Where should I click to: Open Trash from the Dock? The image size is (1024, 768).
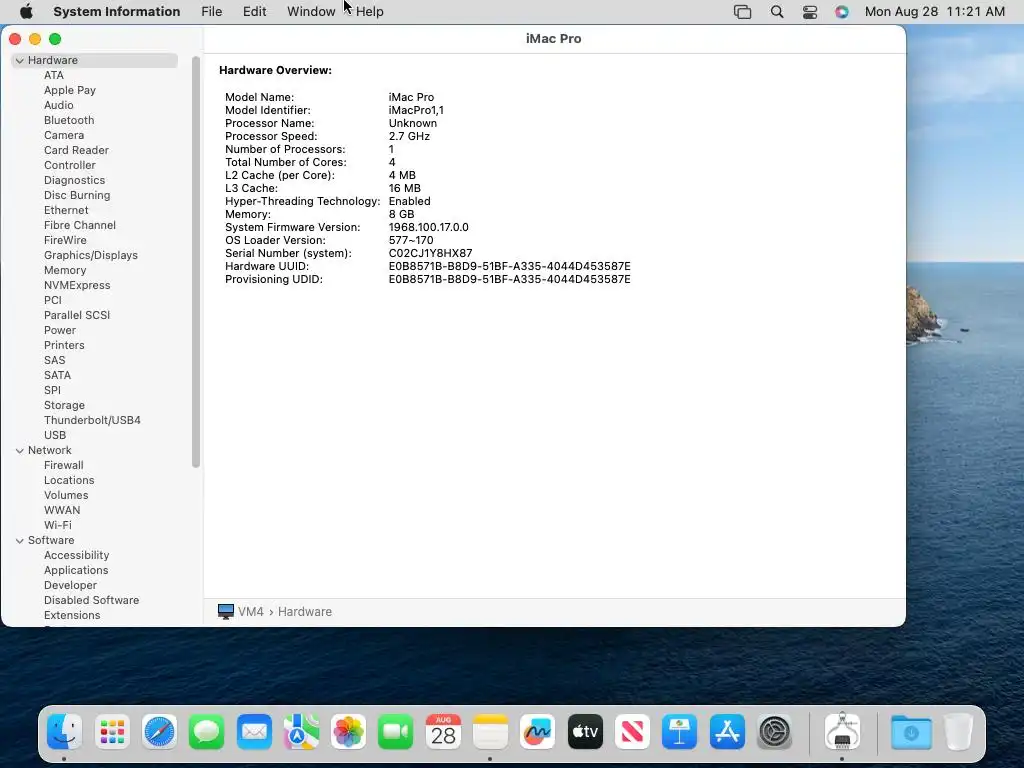958,731
